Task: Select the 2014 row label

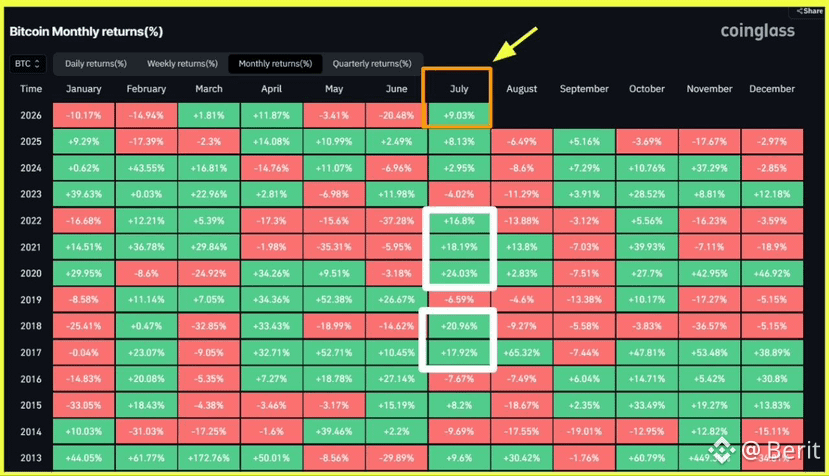Action: coord(31,432)
